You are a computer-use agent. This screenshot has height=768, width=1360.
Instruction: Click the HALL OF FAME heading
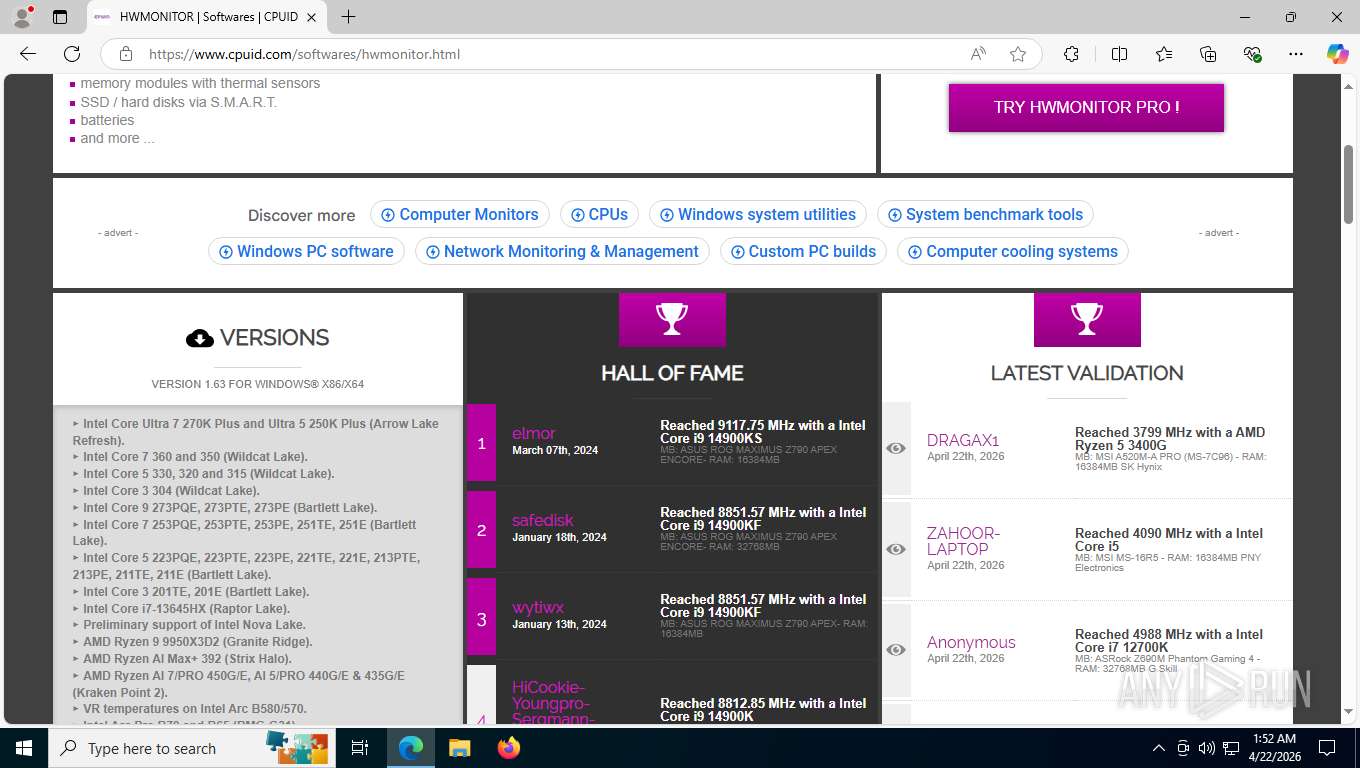[672, 373]
